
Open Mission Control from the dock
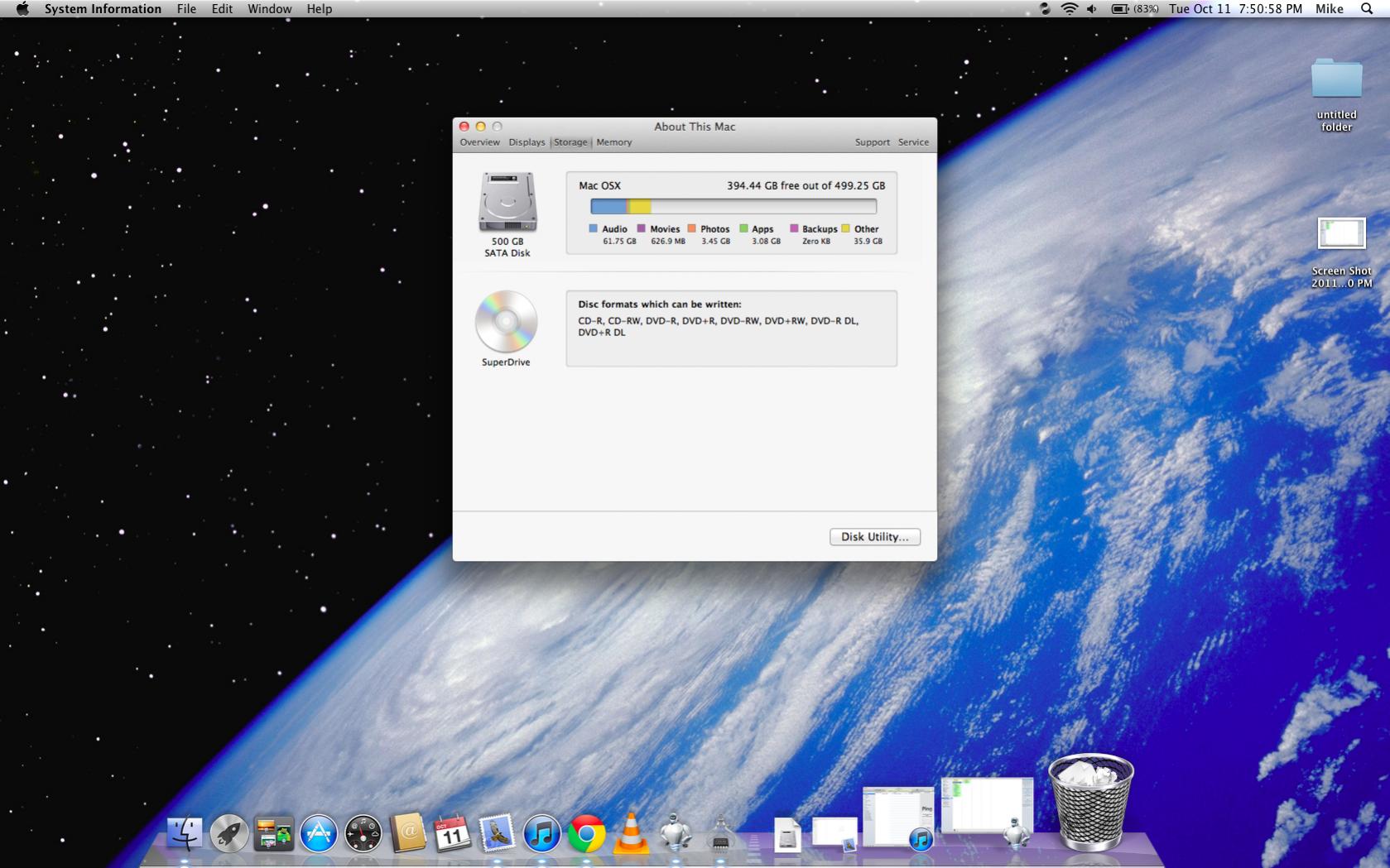273,833
